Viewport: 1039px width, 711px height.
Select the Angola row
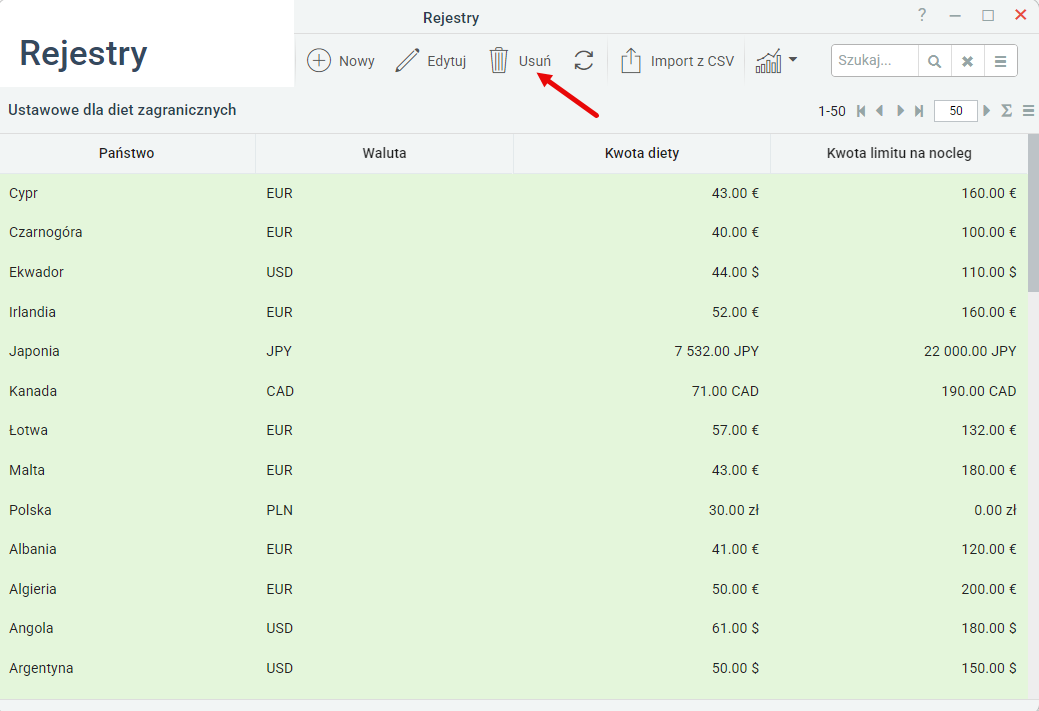pyautogui.click(x=514, y=628)
